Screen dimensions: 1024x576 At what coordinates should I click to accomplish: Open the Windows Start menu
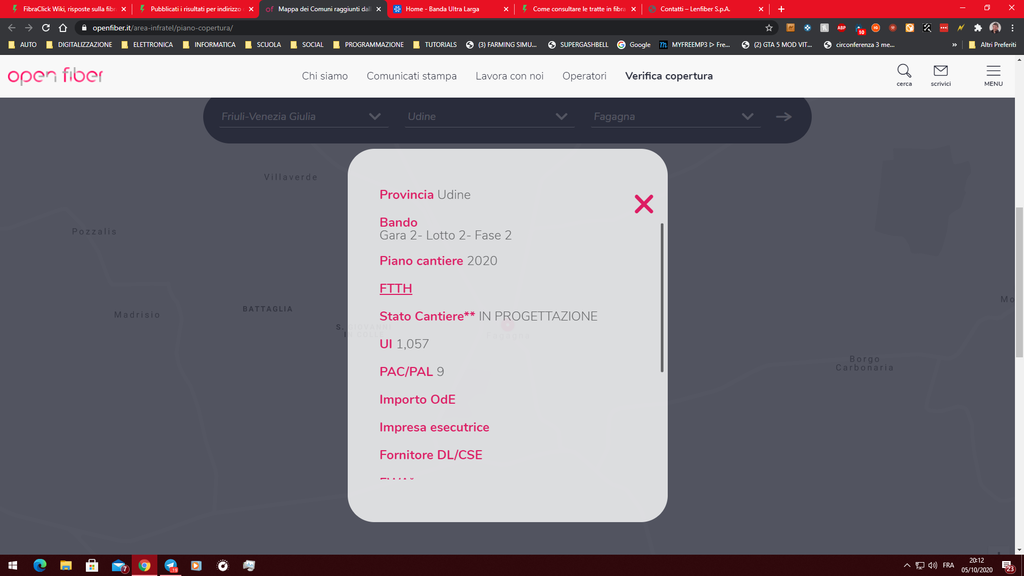click(x=12, y=566)
